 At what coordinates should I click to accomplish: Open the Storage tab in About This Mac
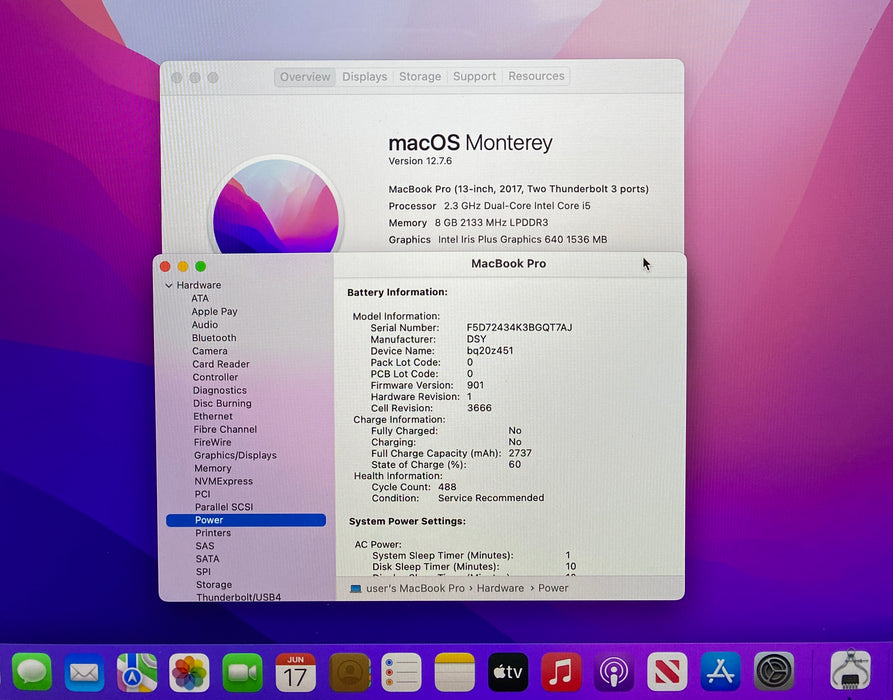pyautogui.click(x=420, y=76)
